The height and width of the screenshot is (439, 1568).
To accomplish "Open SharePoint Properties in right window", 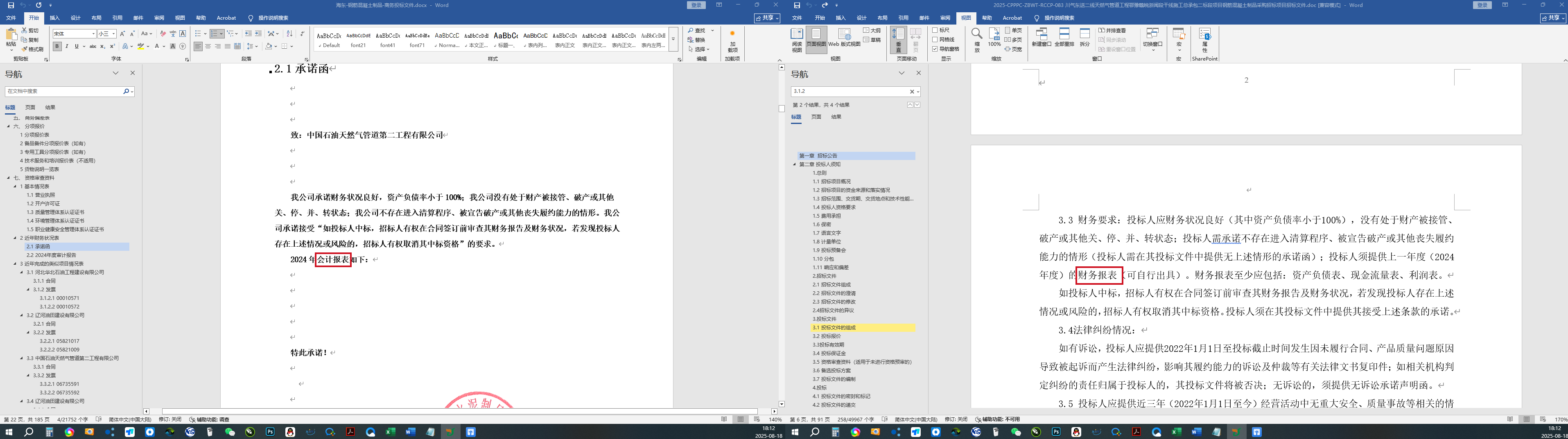I will pyautogui.click(x=1204, y=40).
